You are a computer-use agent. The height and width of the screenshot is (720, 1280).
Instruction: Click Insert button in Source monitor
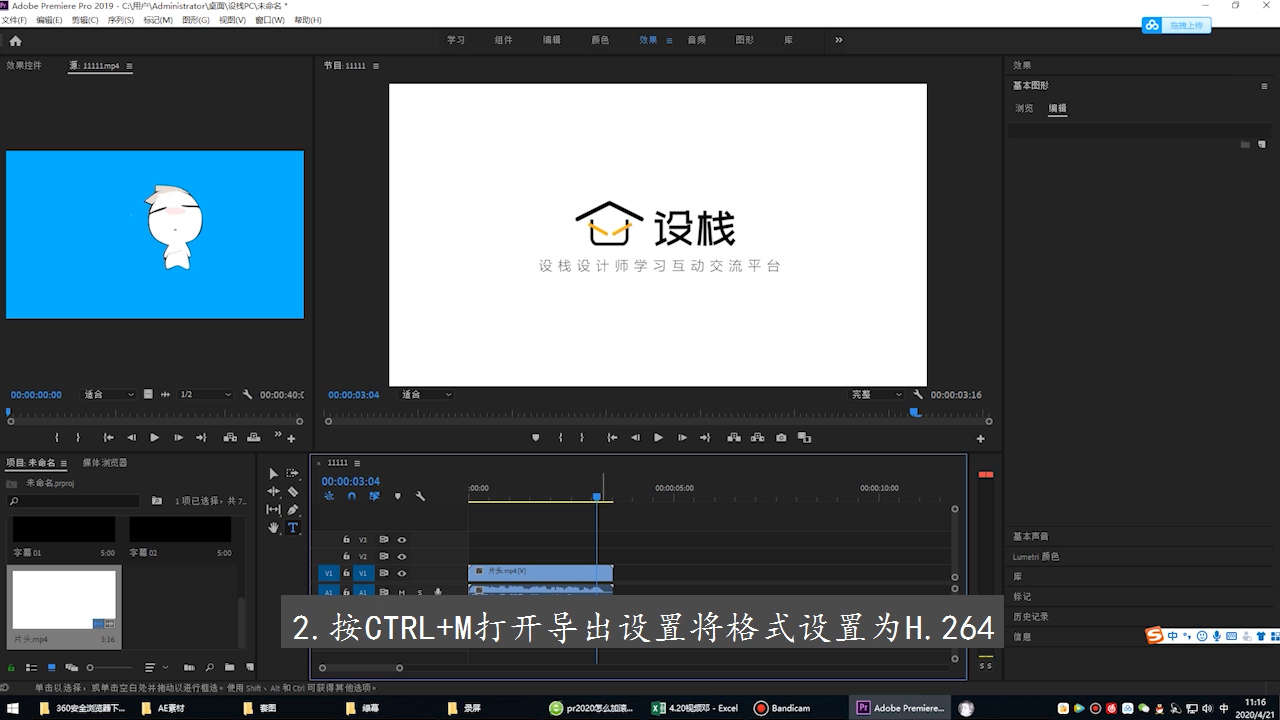(230, 437)
